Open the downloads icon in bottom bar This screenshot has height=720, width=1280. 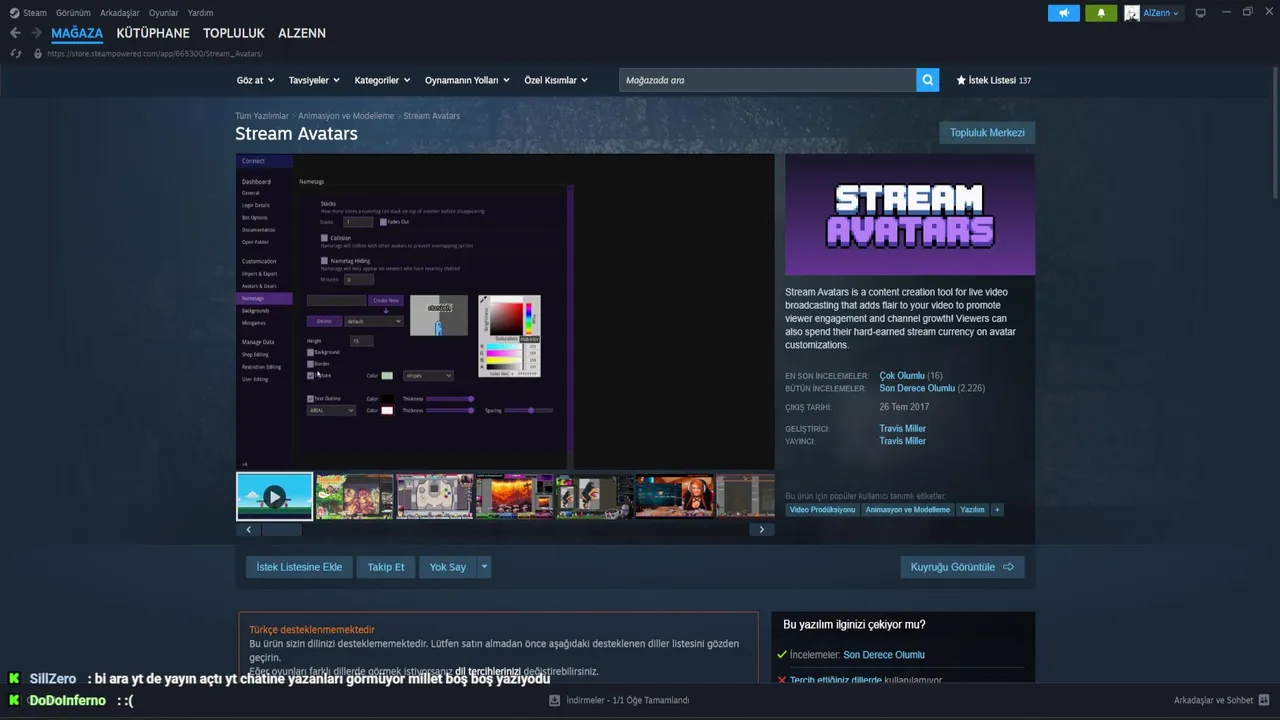[x=554, y=700]
